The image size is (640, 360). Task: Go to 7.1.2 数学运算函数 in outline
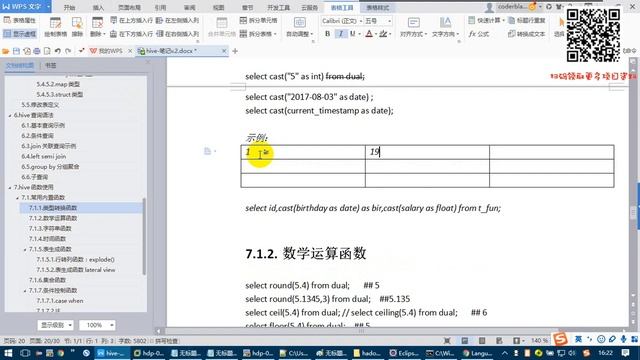point(53,218)
